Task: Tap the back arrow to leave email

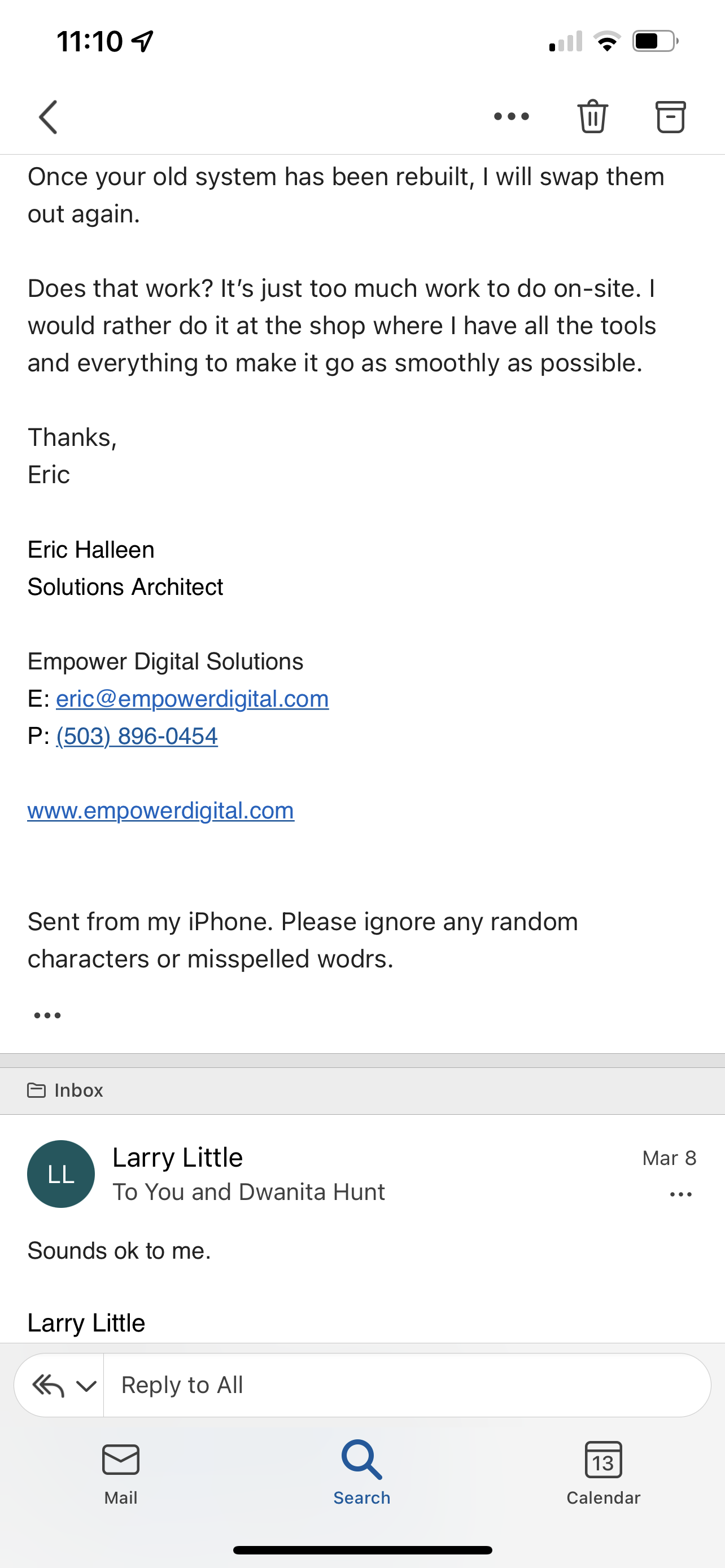Action: 48,117
